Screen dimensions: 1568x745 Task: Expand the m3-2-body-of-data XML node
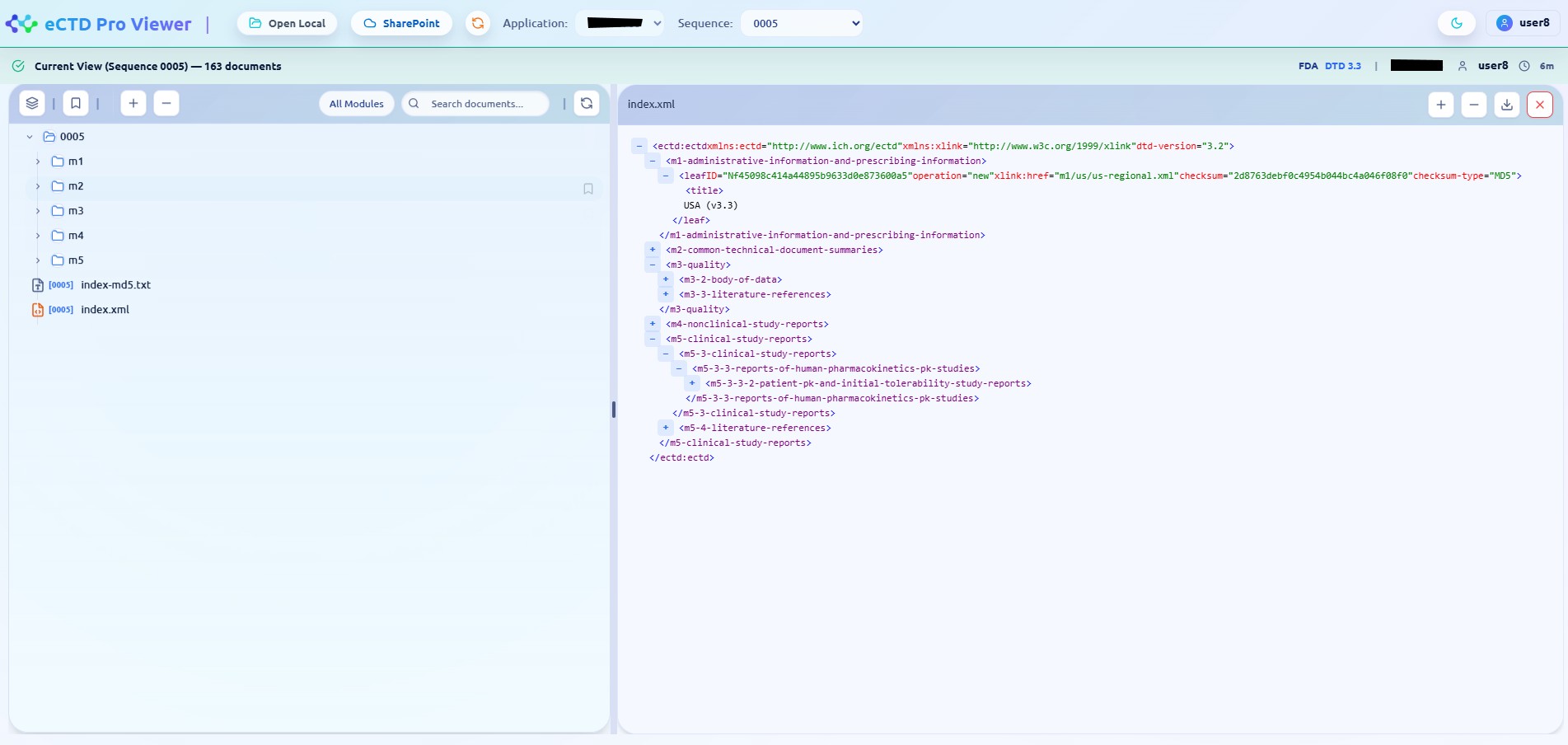666,279
